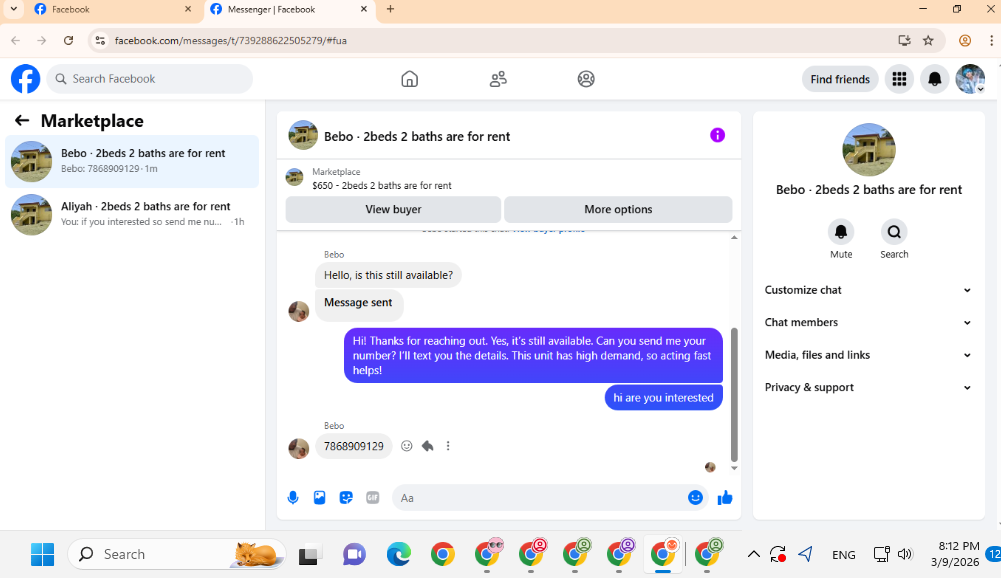Click the conversation header title
Screen dimensions: 1001x578
[x=417, y=137]
